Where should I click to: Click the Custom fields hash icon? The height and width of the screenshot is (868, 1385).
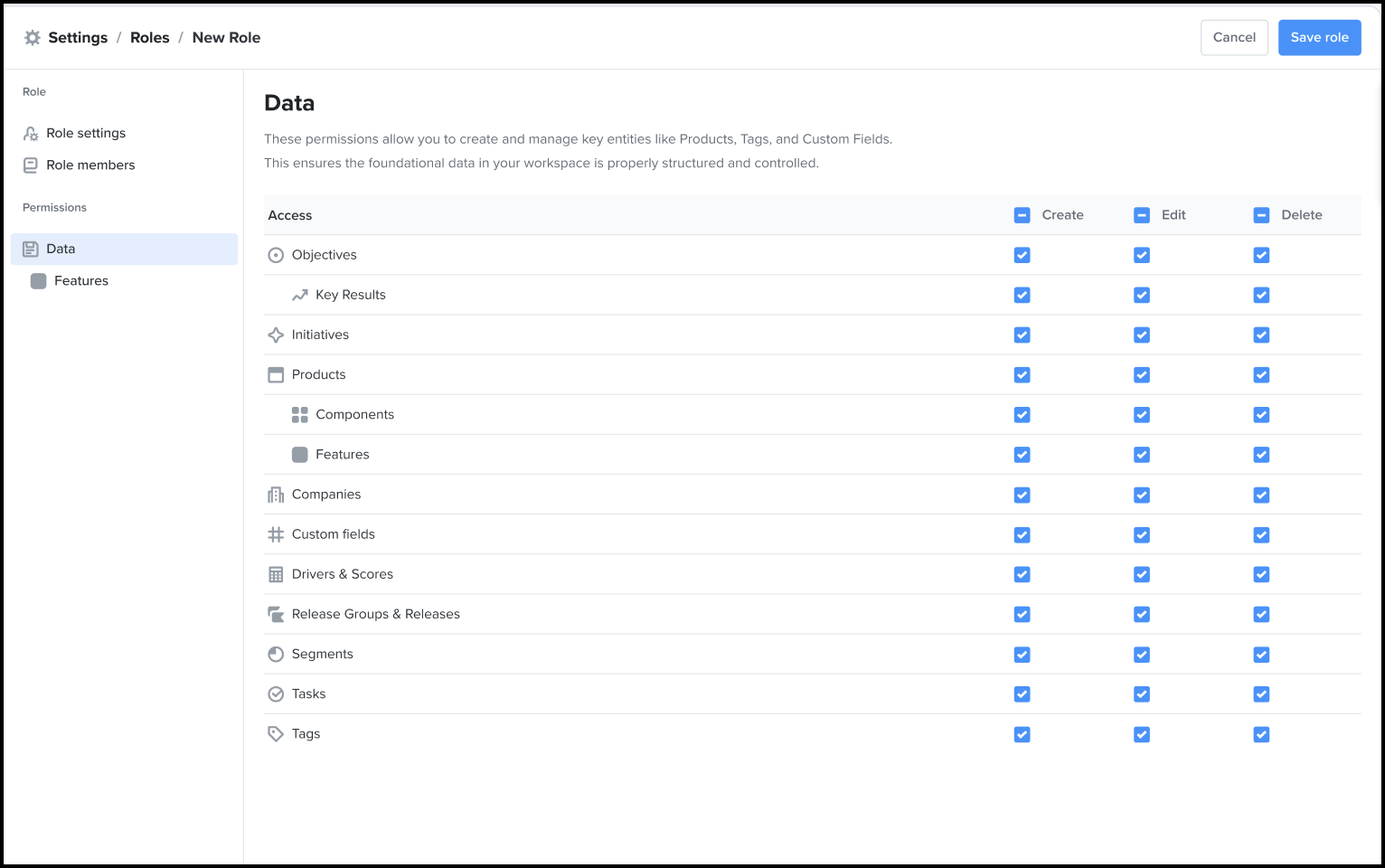(x=276, y=534)
